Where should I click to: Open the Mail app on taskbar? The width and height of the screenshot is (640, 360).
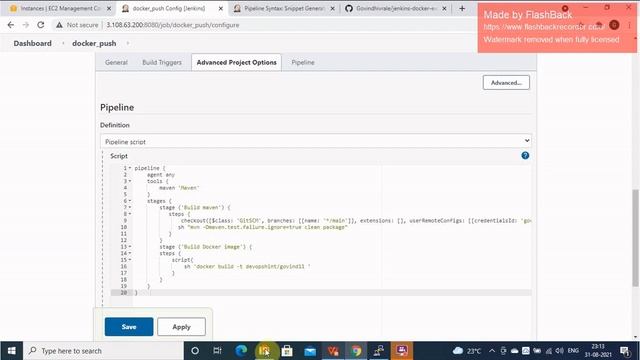tap(310, 351)
